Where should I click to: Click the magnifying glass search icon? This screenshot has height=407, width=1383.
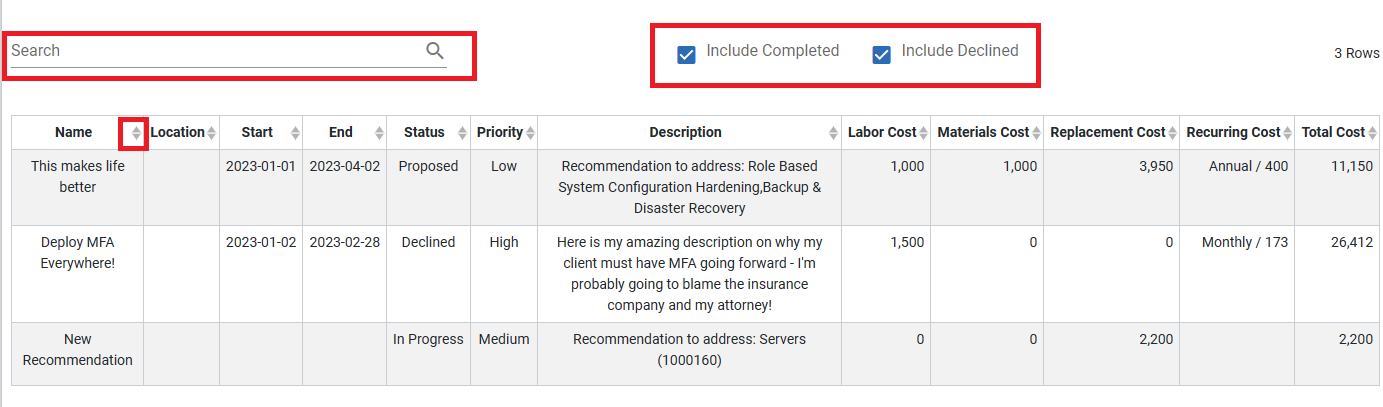click(435, 51)
